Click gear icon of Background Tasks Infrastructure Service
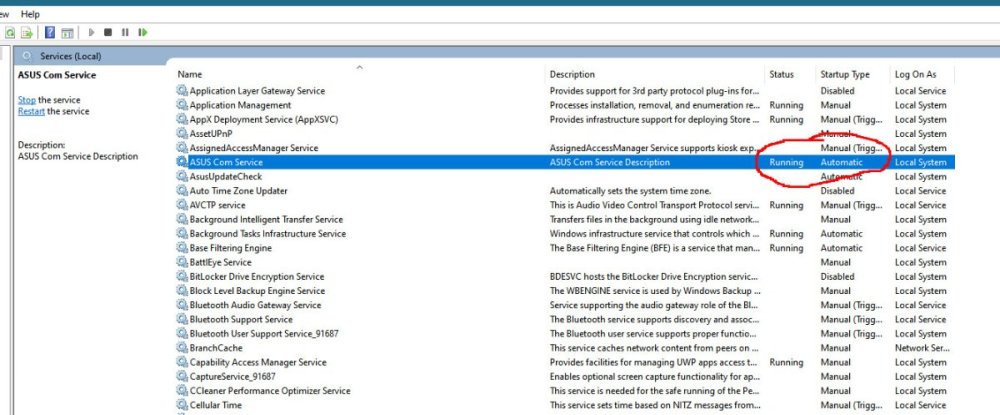1000x415 pixels. [182, 234]
